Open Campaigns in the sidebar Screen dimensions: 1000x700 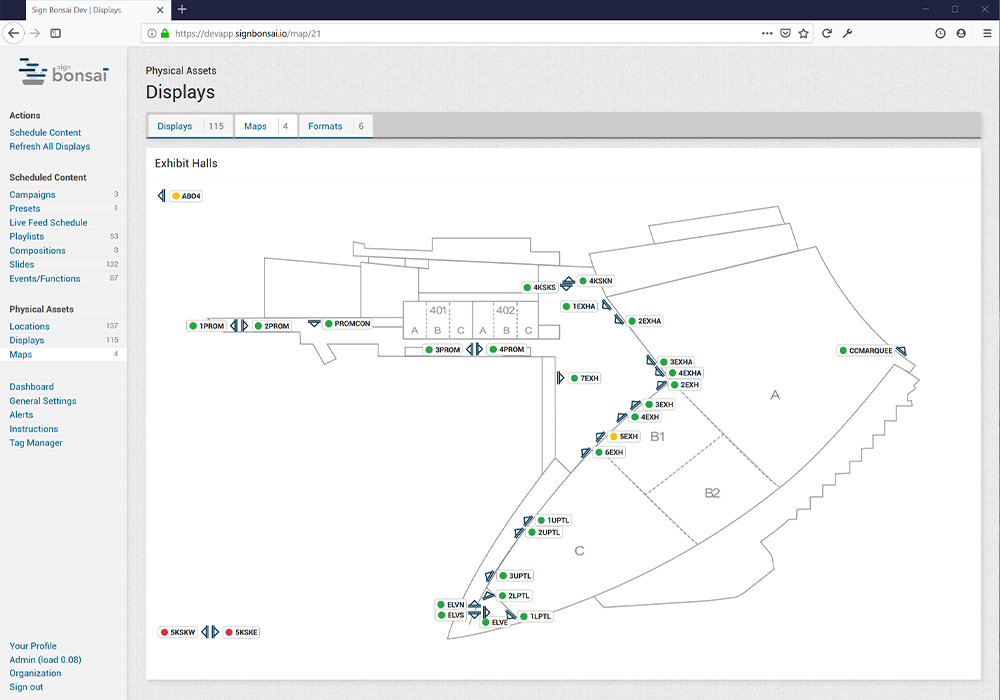tap(33, 195)
